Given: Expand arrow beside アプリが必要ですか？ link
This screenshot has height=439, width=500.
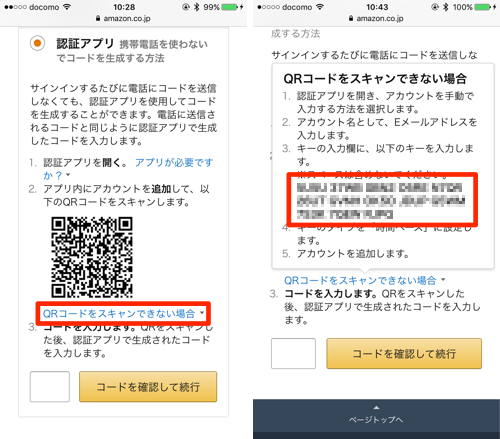Looking at the screenshot, I should [68, 175].
